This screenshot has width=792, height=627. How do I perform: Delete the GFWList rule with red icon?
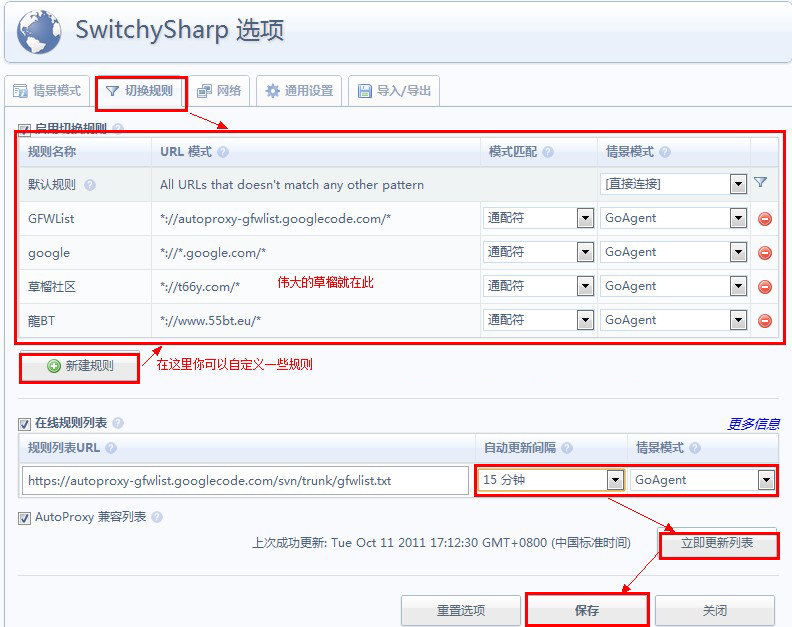click(765, 219)
